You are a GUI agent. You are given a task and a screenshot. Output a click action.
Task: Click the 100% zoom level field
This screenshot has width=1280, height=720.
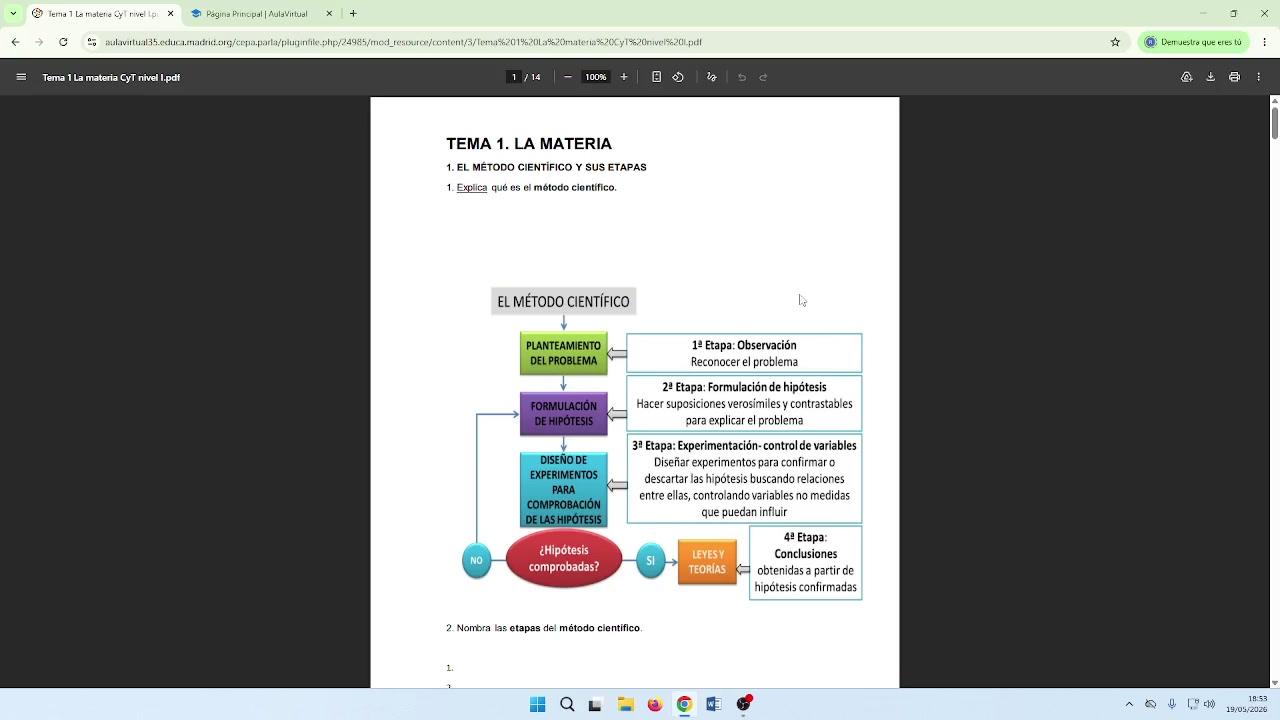pos(596,77)
